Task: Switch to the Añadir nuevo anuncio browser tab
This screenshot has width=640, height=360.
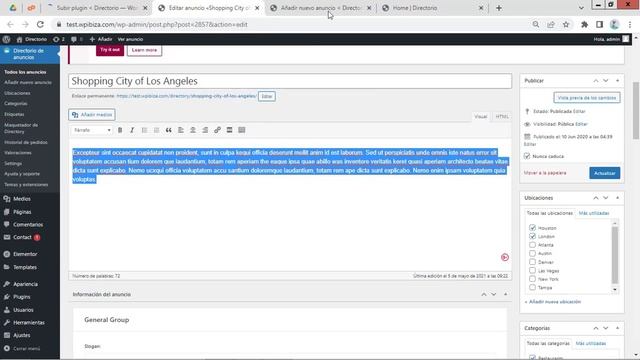Action: click(x=320, y=8)
